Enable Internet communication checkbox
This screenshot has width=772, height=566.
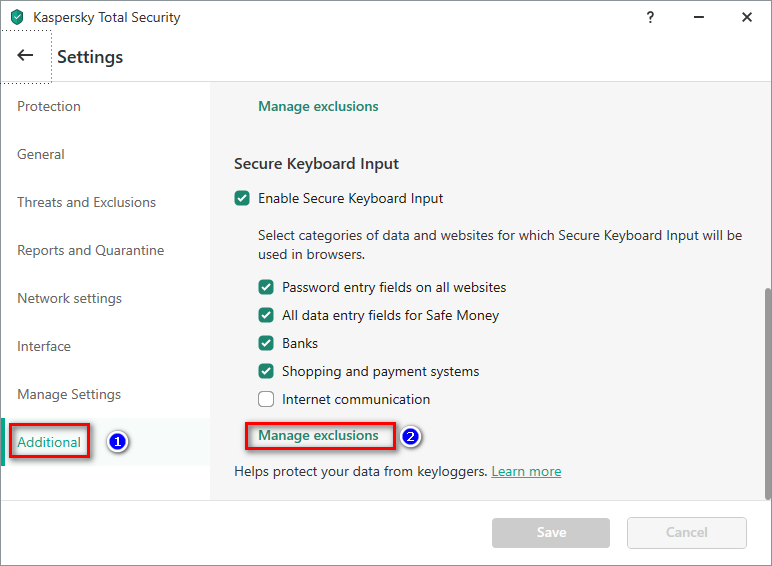pyautogui.click(x=266, y=399)
